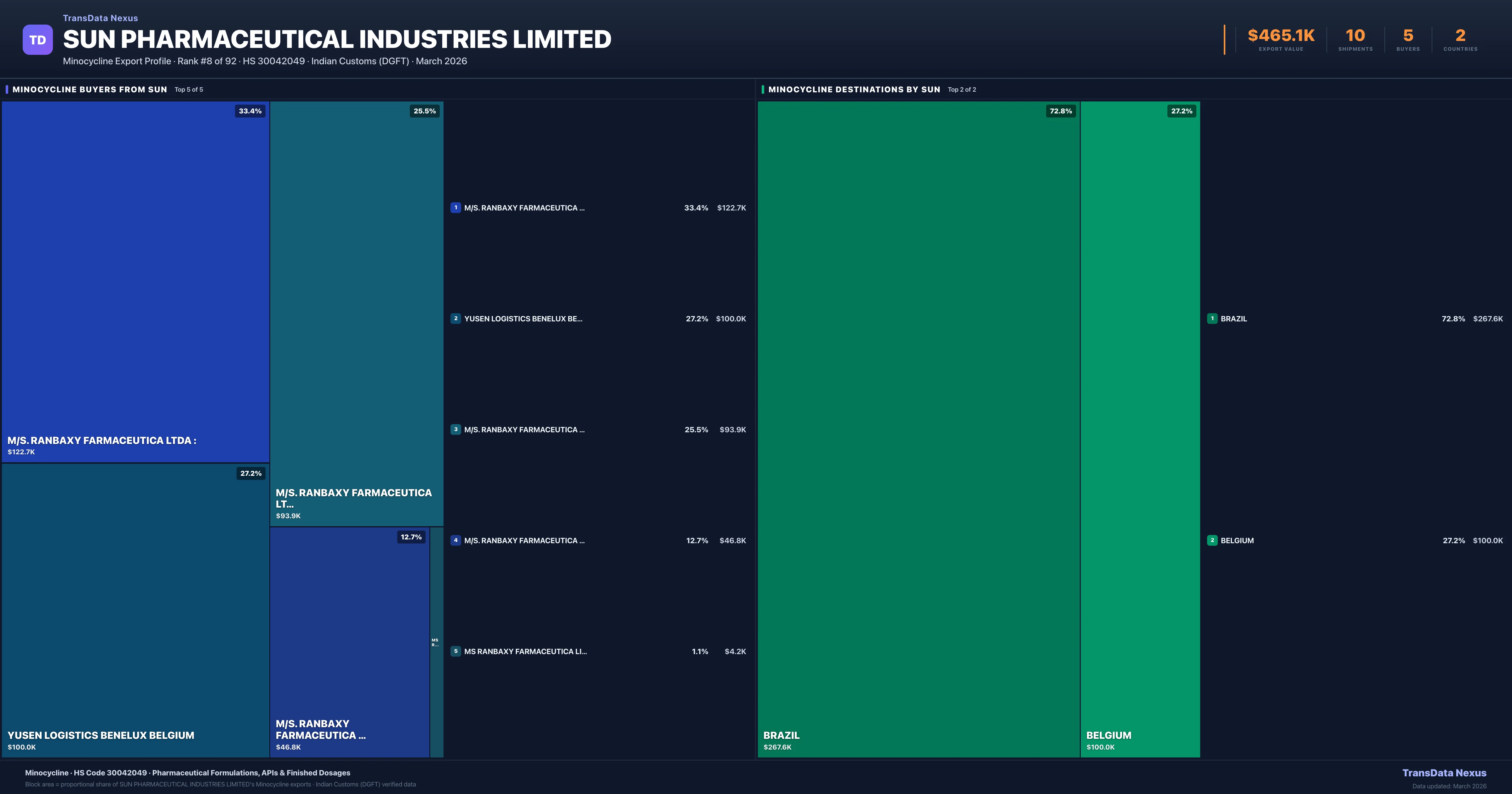This screenshot has width=1512, height=794.
Task: Click the 10 shipments stat
Action: point(1355,37)
